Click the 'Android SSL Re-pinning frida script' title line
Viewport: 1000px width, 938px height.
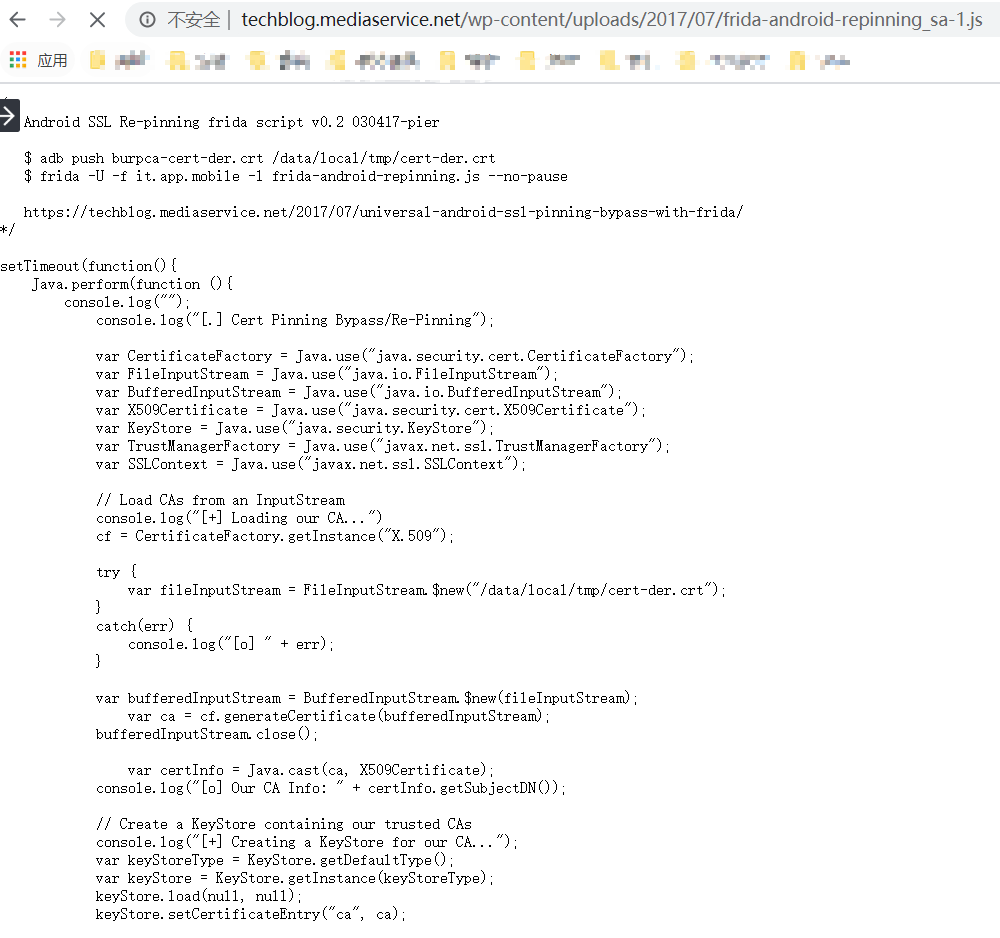point(232,122)
